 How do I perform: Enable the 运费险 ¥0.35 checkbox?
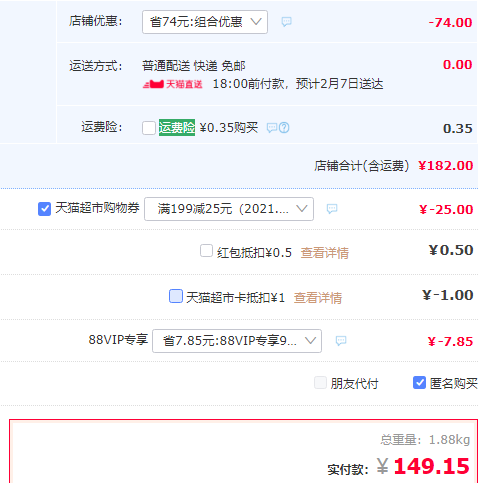(149, 128)
